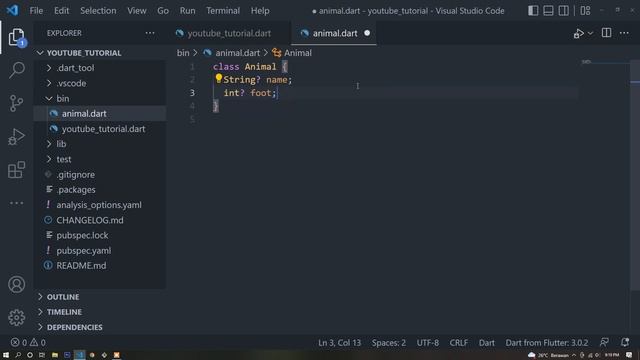Open the Search view in activity bar
640x360 pixels.
click(x=16, y=70)
